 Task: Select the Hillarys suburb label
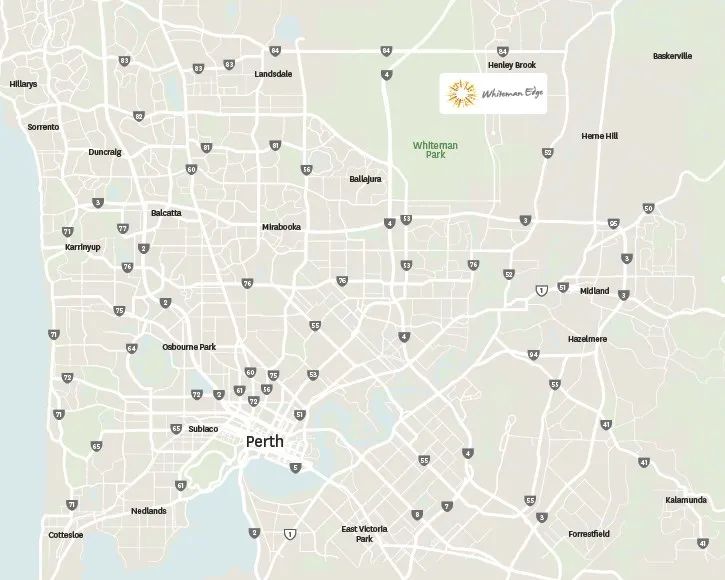(23, 84)
